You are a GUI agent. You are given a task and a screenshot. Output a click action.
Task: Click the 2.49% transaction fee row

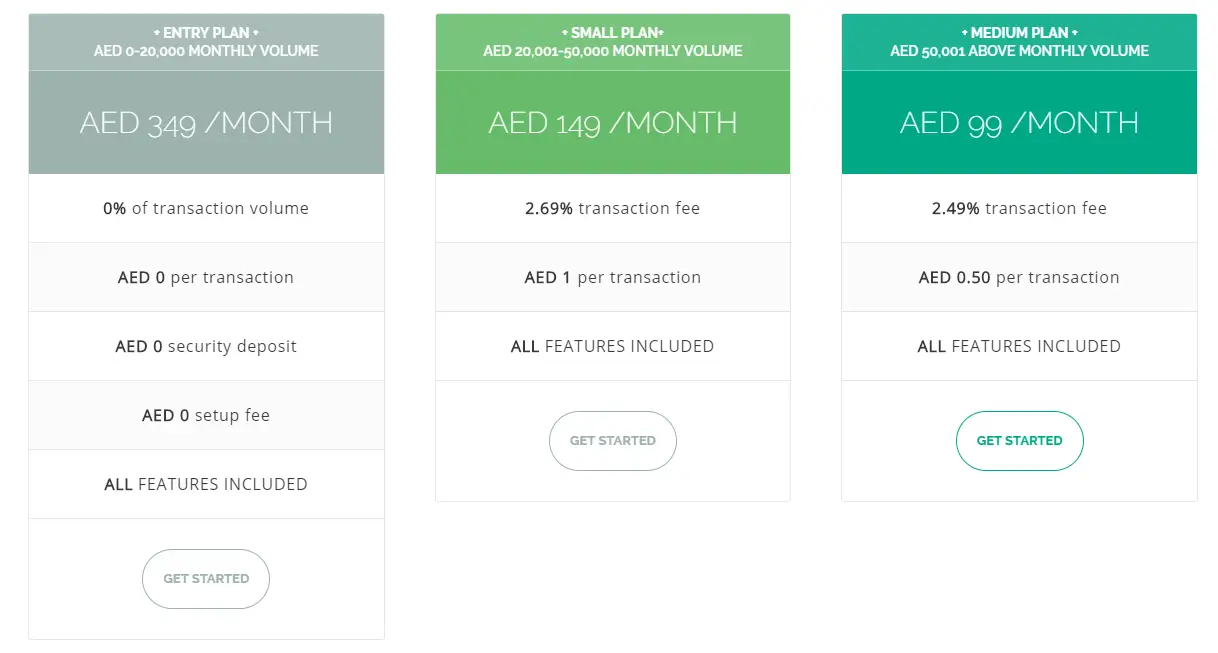tap(1019, 208)
